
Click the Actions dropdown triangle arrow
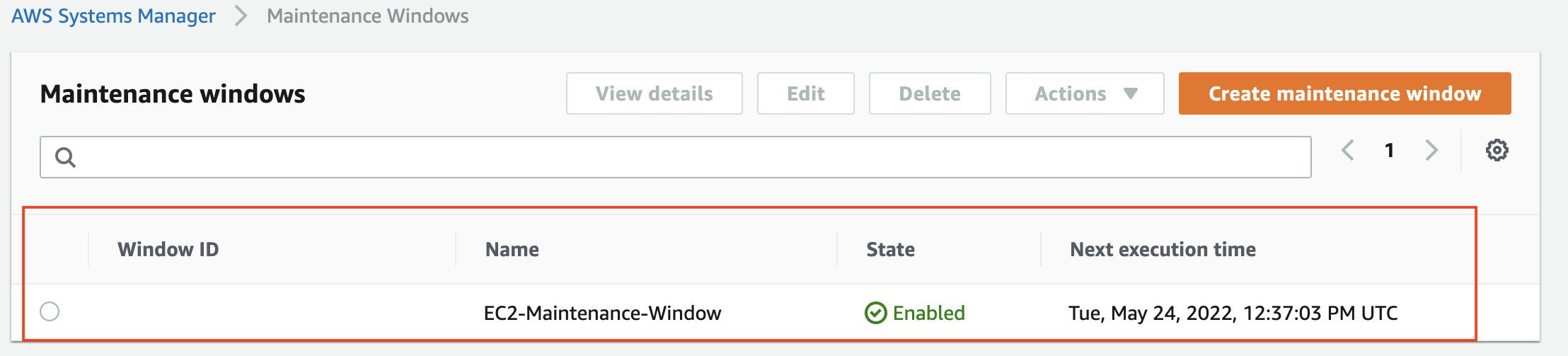1131,93
